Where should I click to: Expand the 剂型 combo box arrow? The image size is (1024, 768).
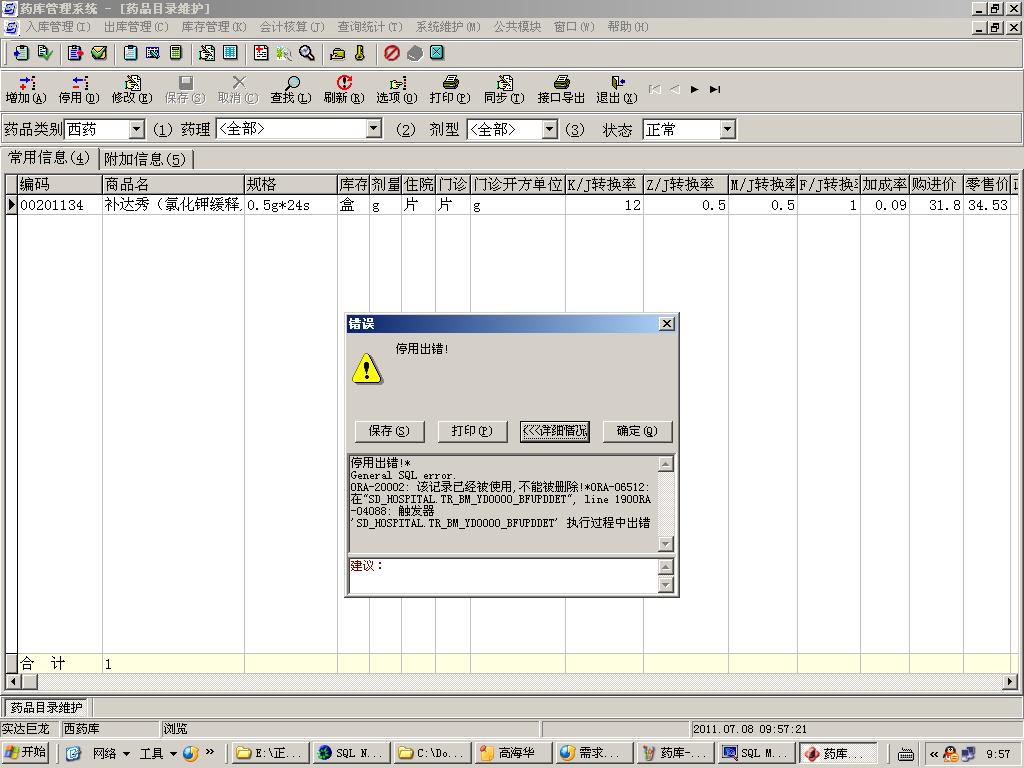click(x=550, y=129)
